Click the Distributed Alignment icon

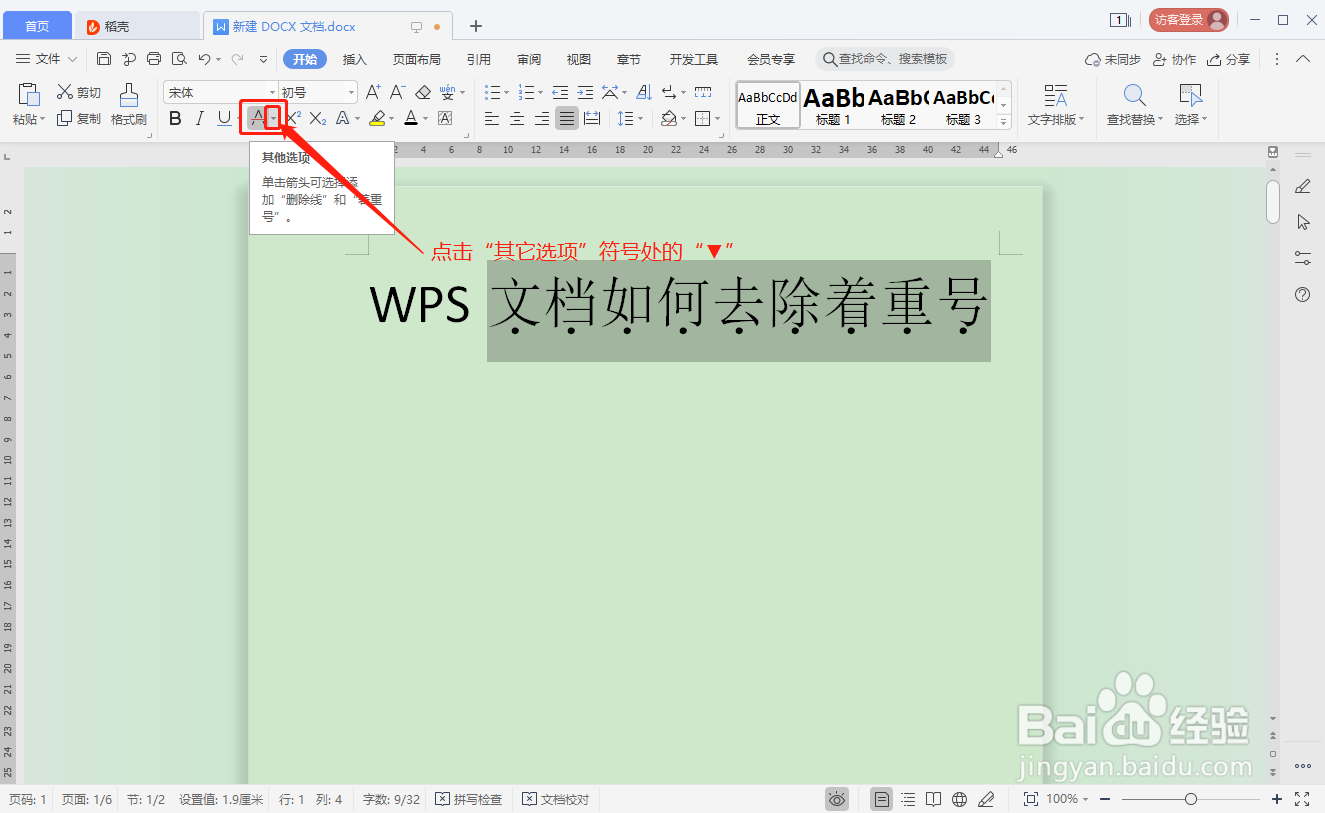click(x=592, y=119)
